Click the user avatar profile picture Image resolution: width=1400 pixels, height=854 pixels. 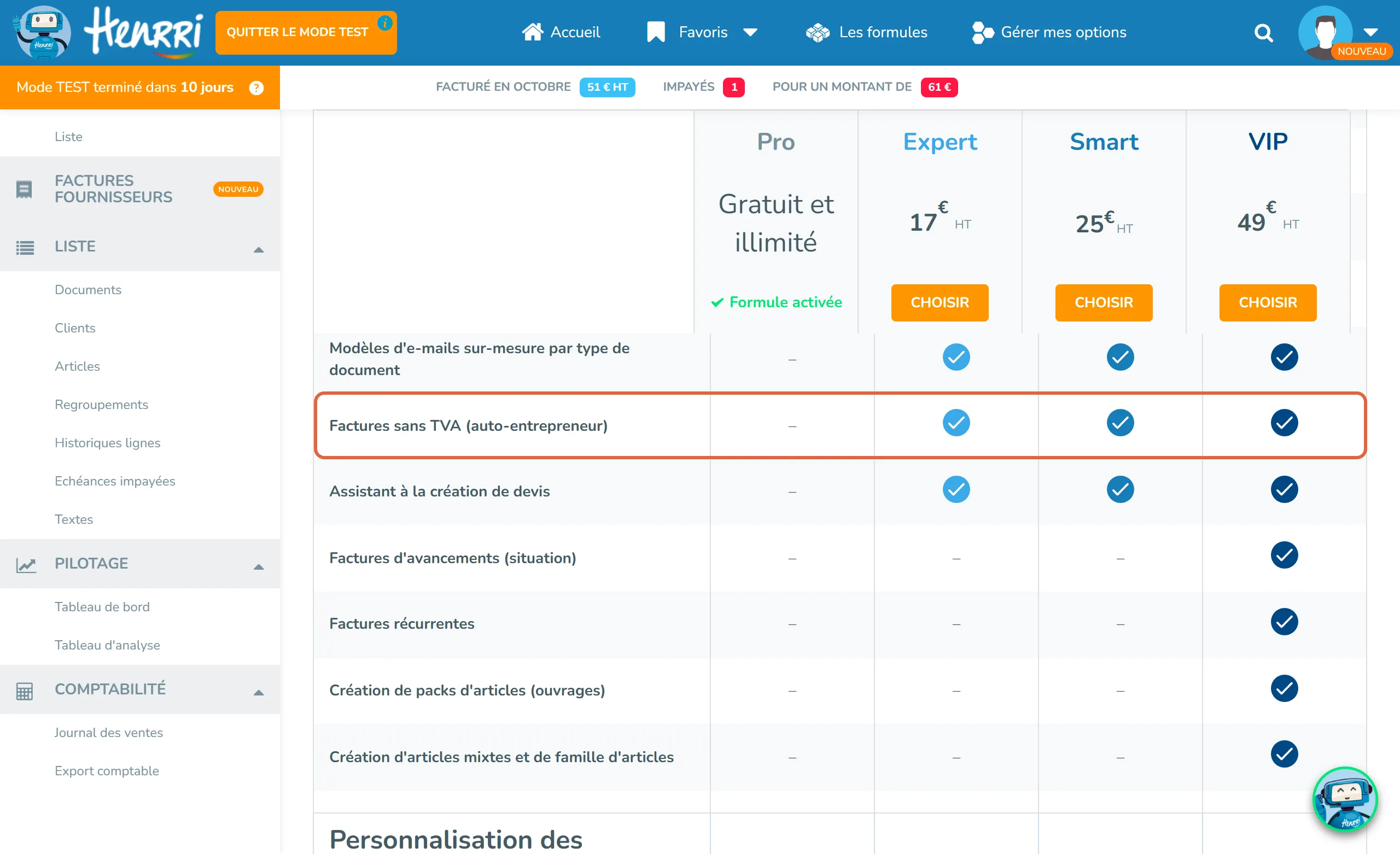click(1325, 32)
